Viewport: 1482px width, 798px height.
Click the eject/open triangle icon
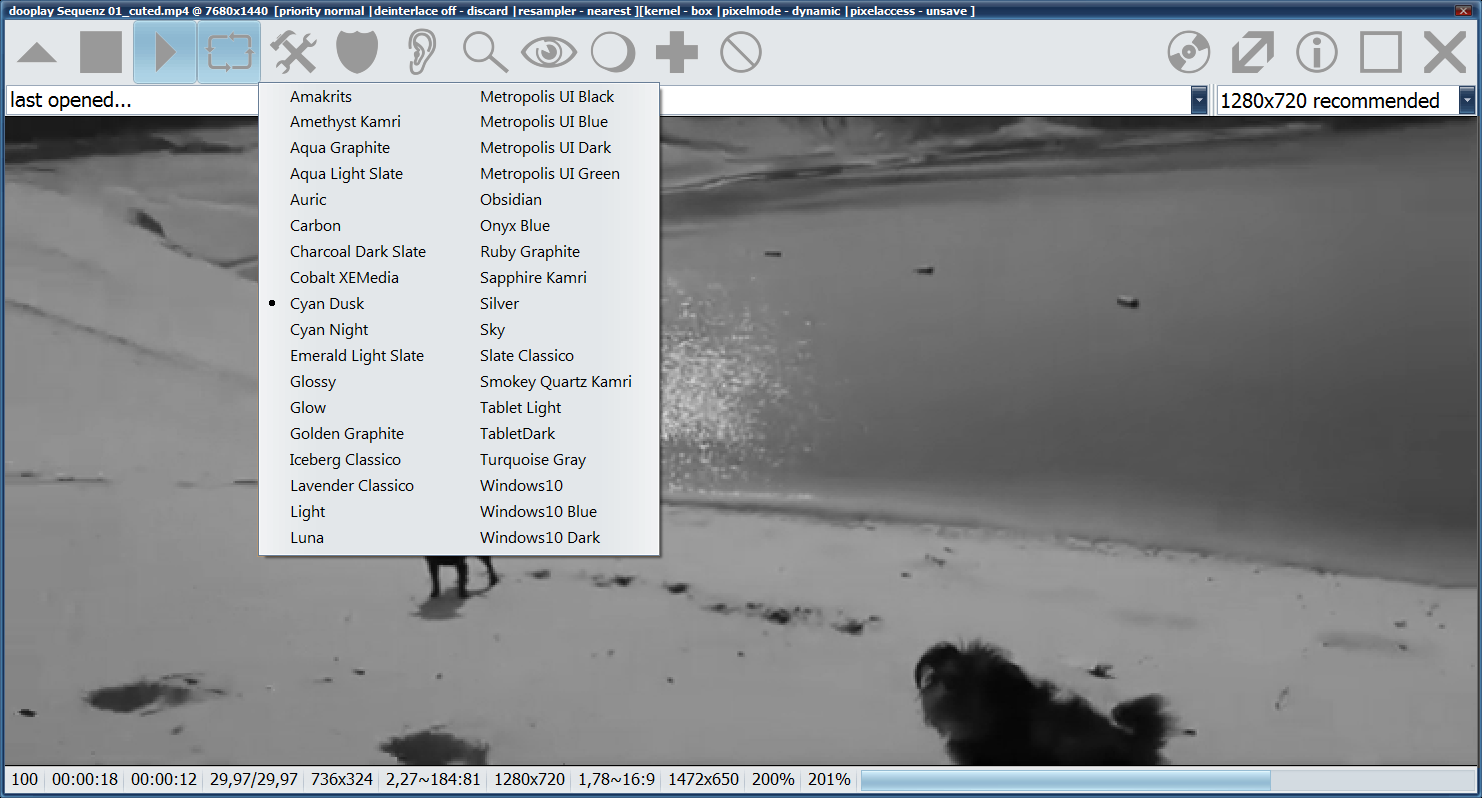(37, 52)
